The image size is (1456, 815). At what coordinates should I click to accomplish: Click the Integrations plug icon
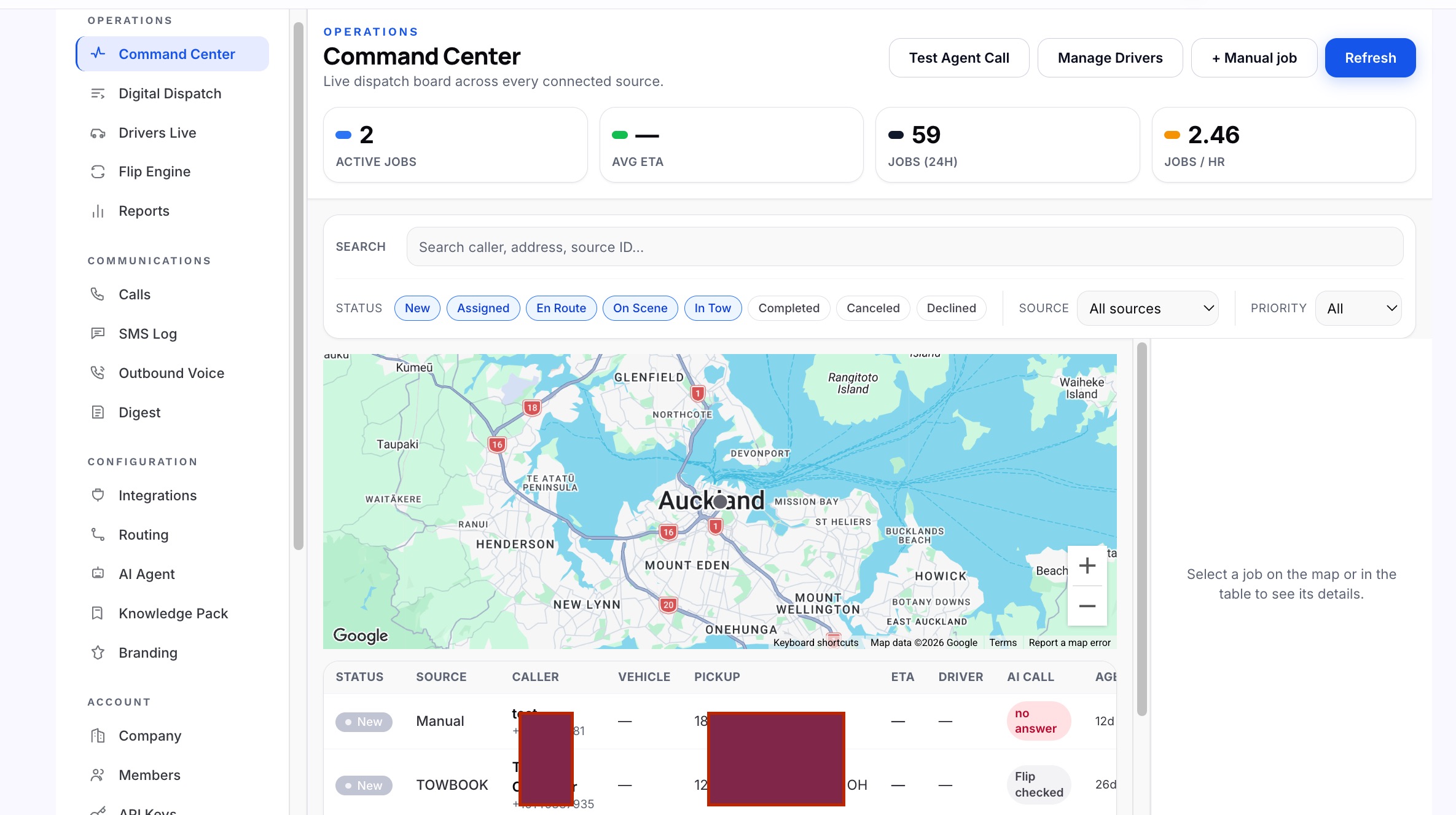click(98, 495)
